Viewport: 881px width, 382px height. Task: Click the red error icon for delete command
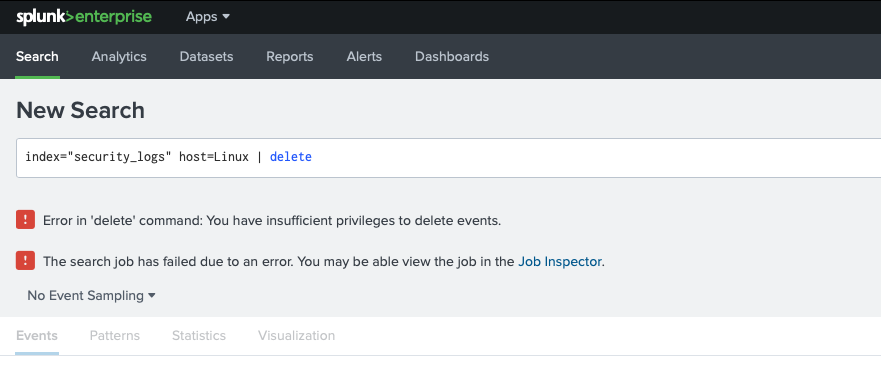point(25,220)
